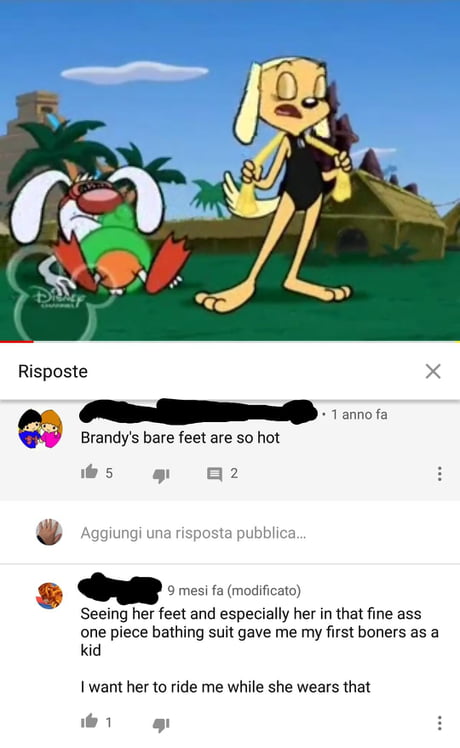This screenshot has height=748, width=460.
Task: Open the reply's blacked-out username
Action: [x=119, y=589]
